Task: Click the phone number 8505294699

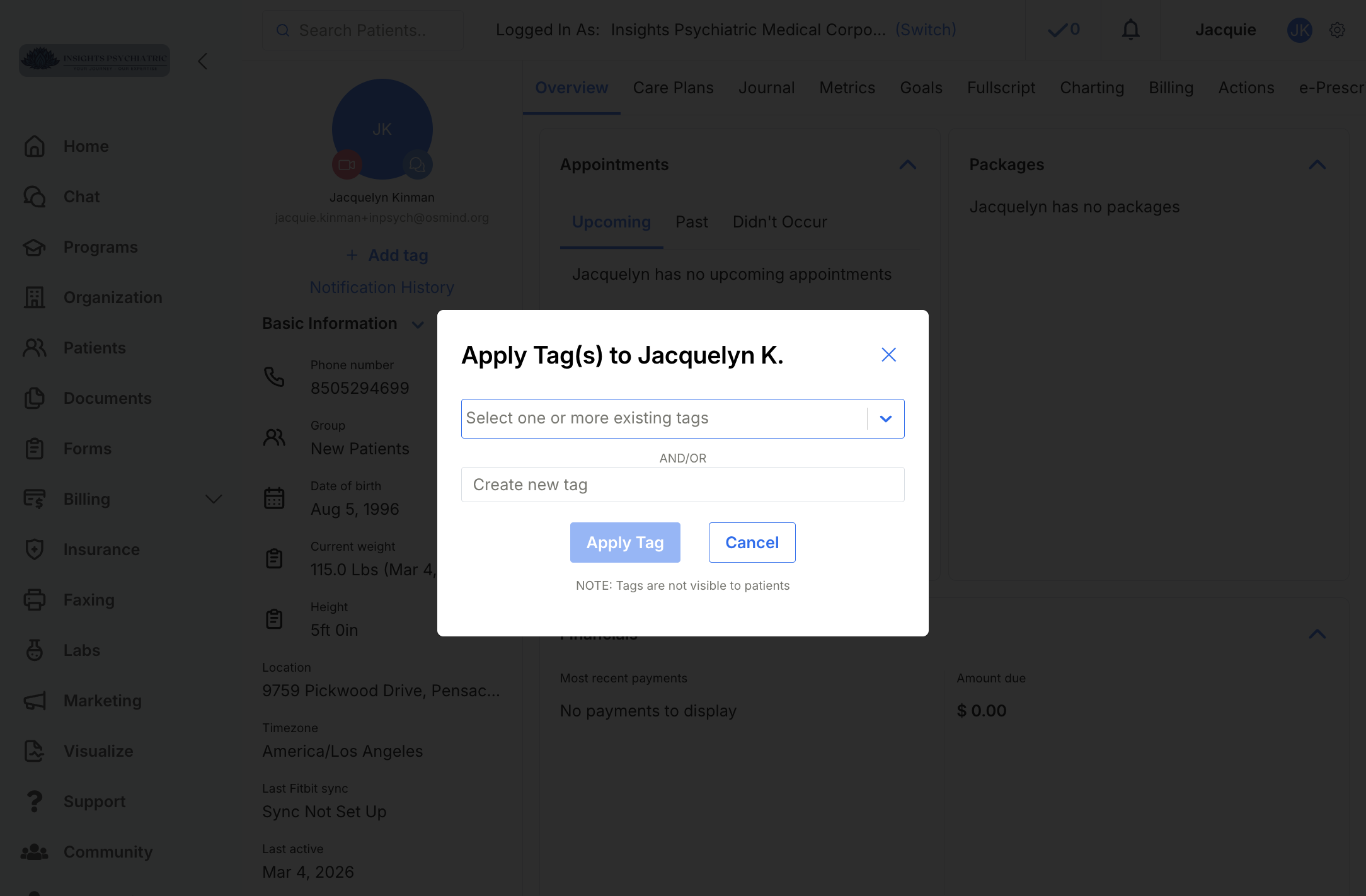Action: click(x=360, y=388)
